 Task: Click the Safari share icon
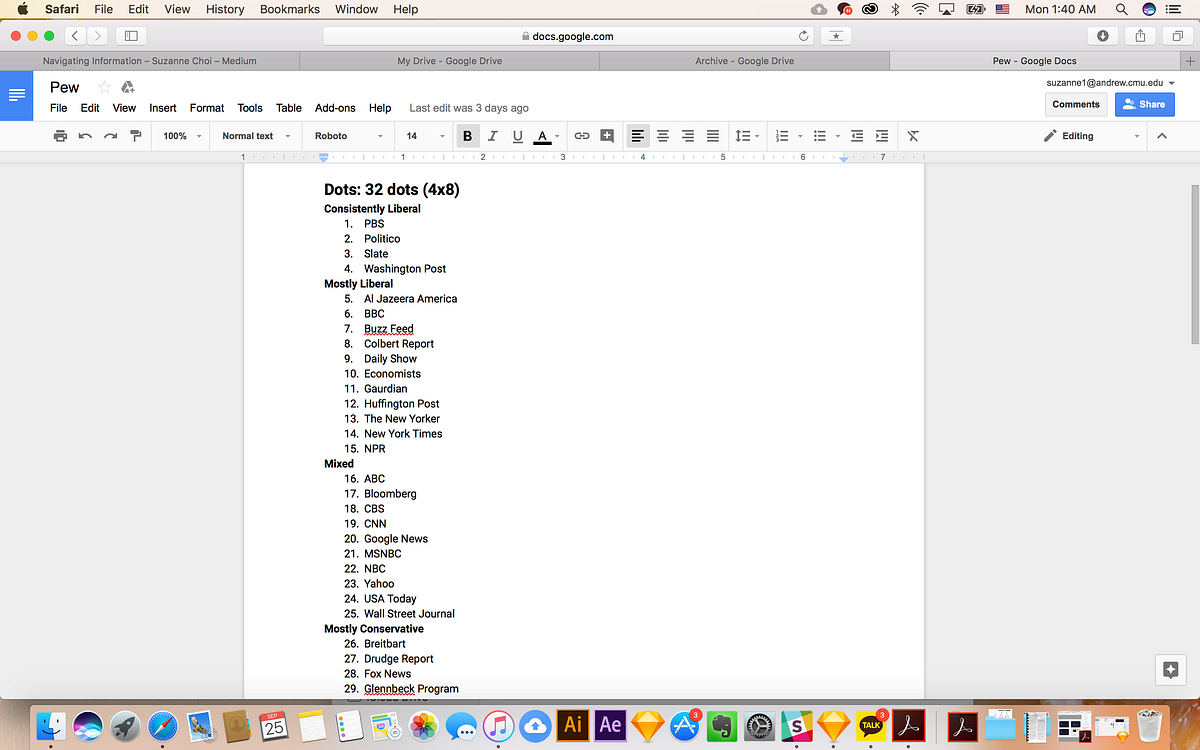coord(1140,36)
